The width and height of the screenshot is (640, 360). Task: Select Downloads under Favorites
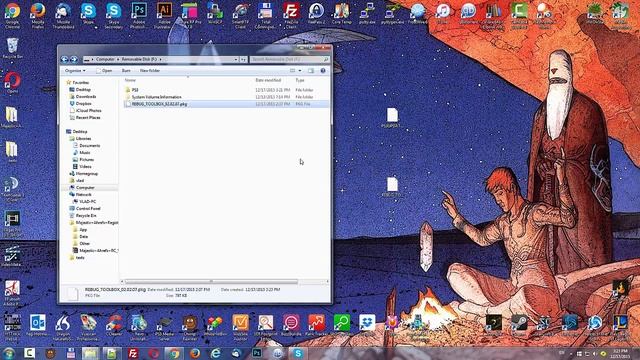click(86, 97)
